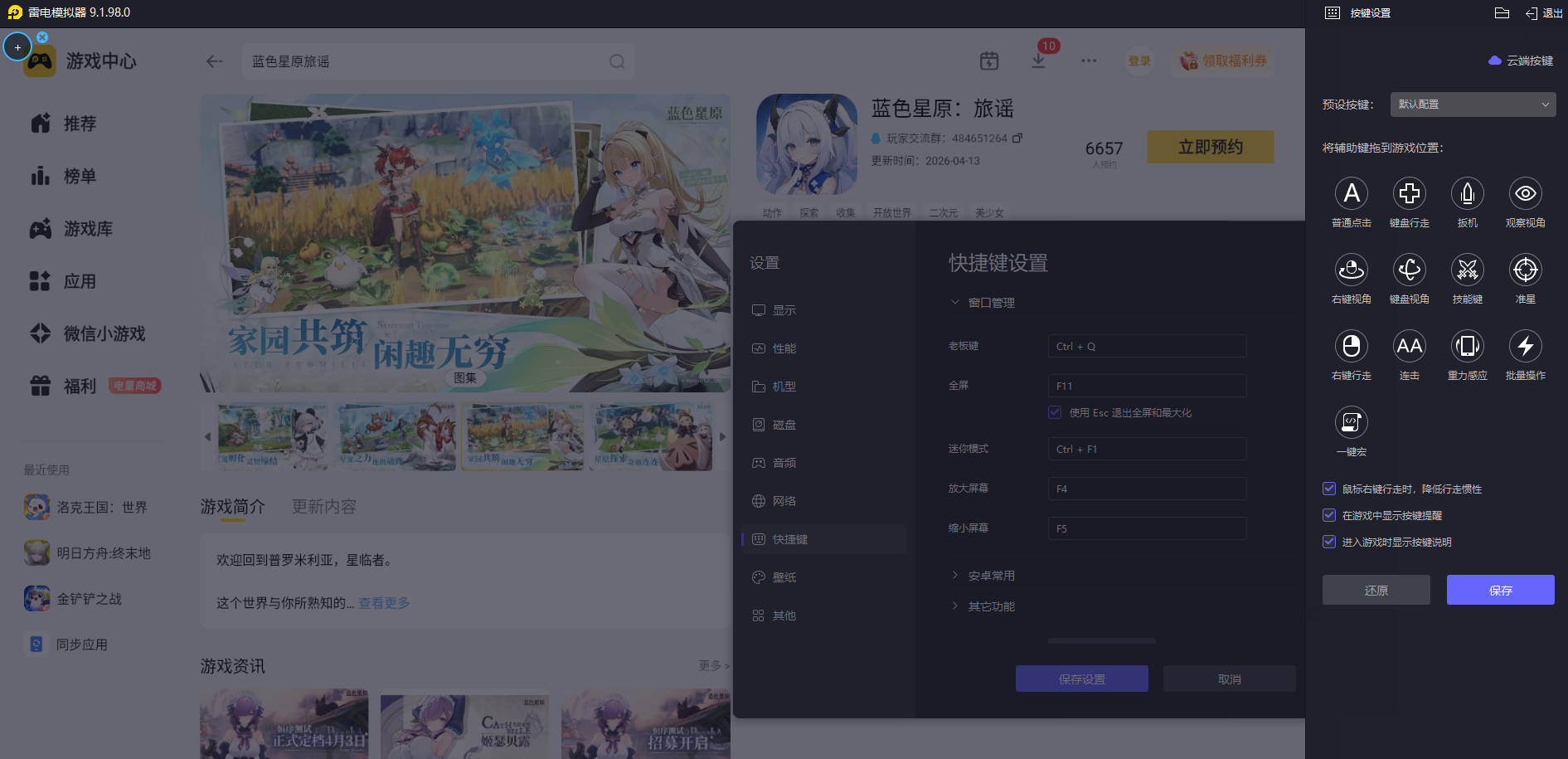Viewport: 1568px width, 759px height.
Task: Toggle 在游戏中显示按键提醒 checkbox
Action: (1329, 515)
